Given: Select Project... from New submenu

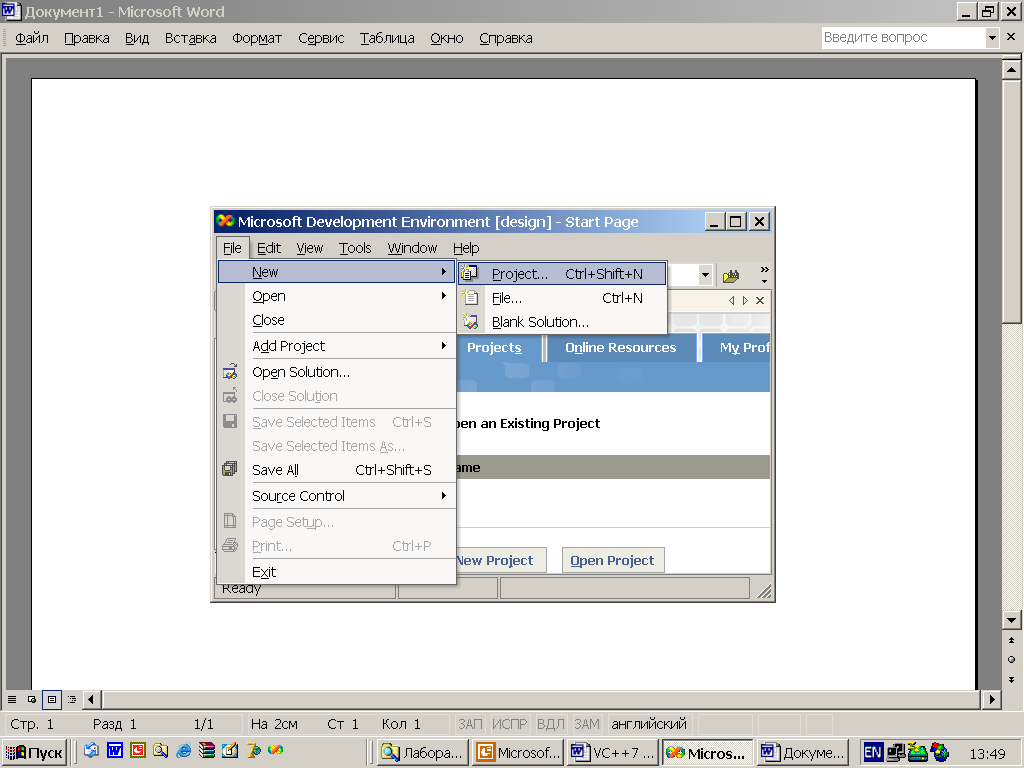Looking at the screenshot, I should (x=562, y=273).
